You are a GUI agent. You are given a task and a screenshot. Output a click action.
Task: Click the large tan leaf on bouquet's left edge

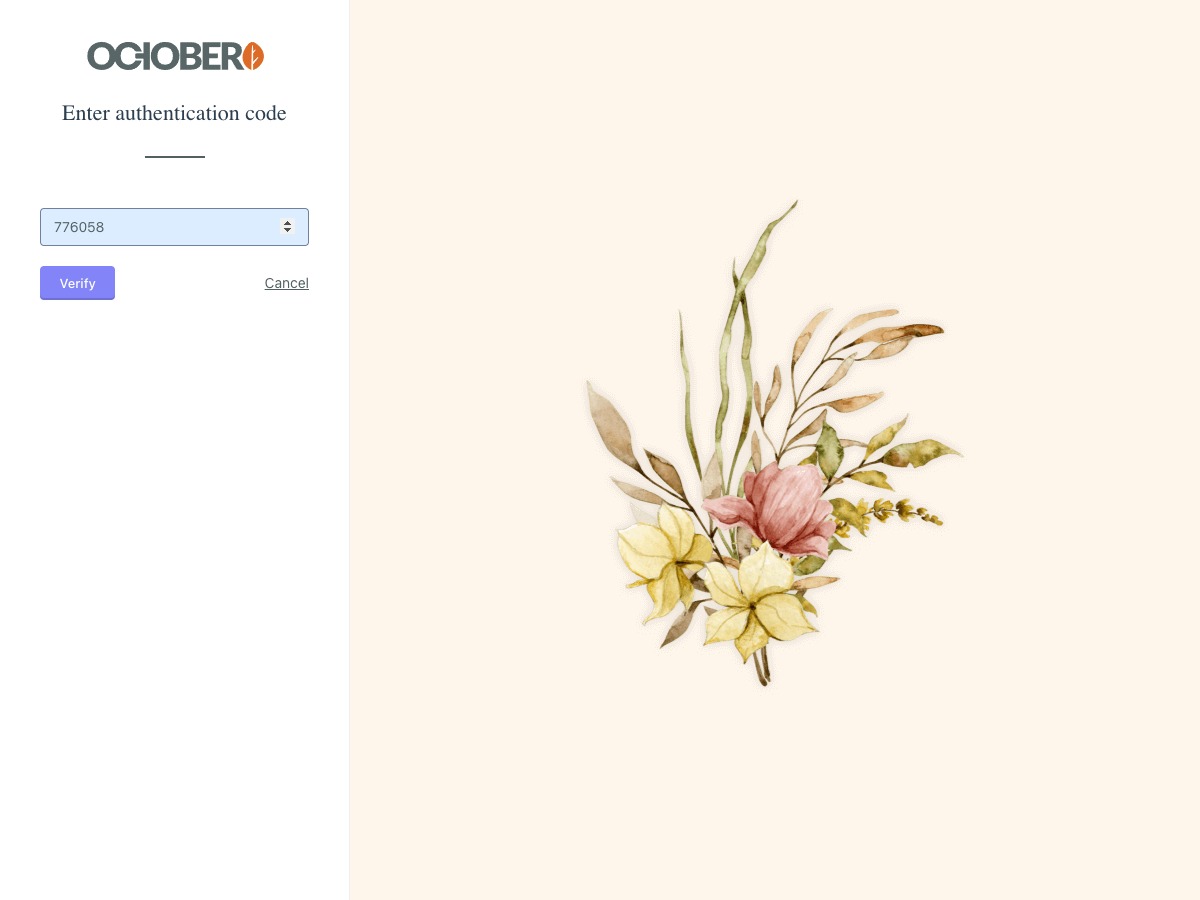click(612, 425)
